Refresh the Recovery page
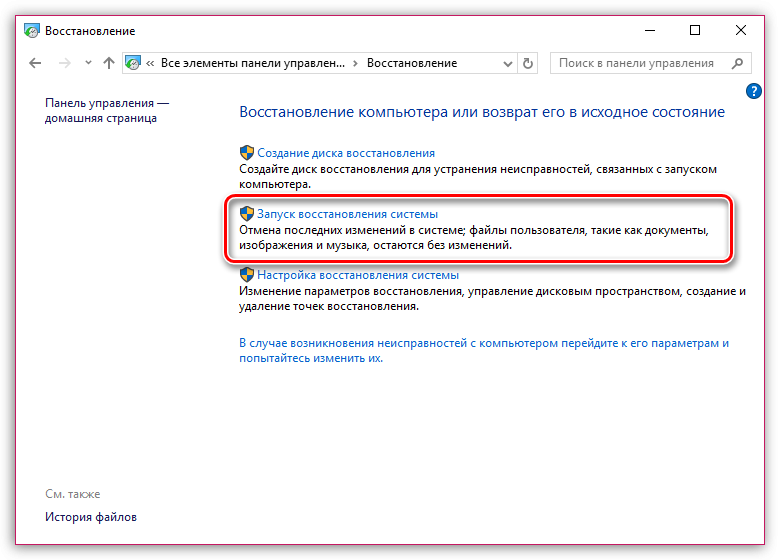This screenshot has width=780, height=560. coord(528,63)
